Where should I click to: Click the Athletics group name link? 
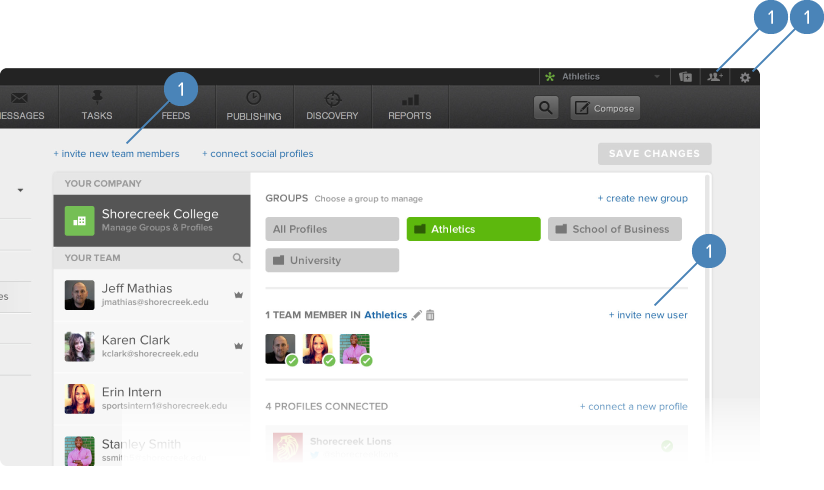[386, 315]
